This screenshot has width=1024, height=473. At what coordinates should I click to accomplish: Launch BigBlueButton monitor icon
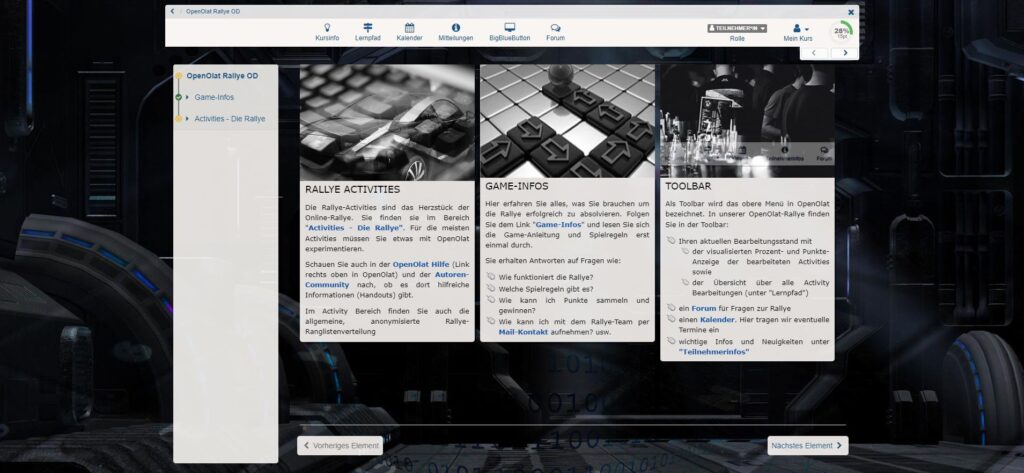tap(509, 27)
